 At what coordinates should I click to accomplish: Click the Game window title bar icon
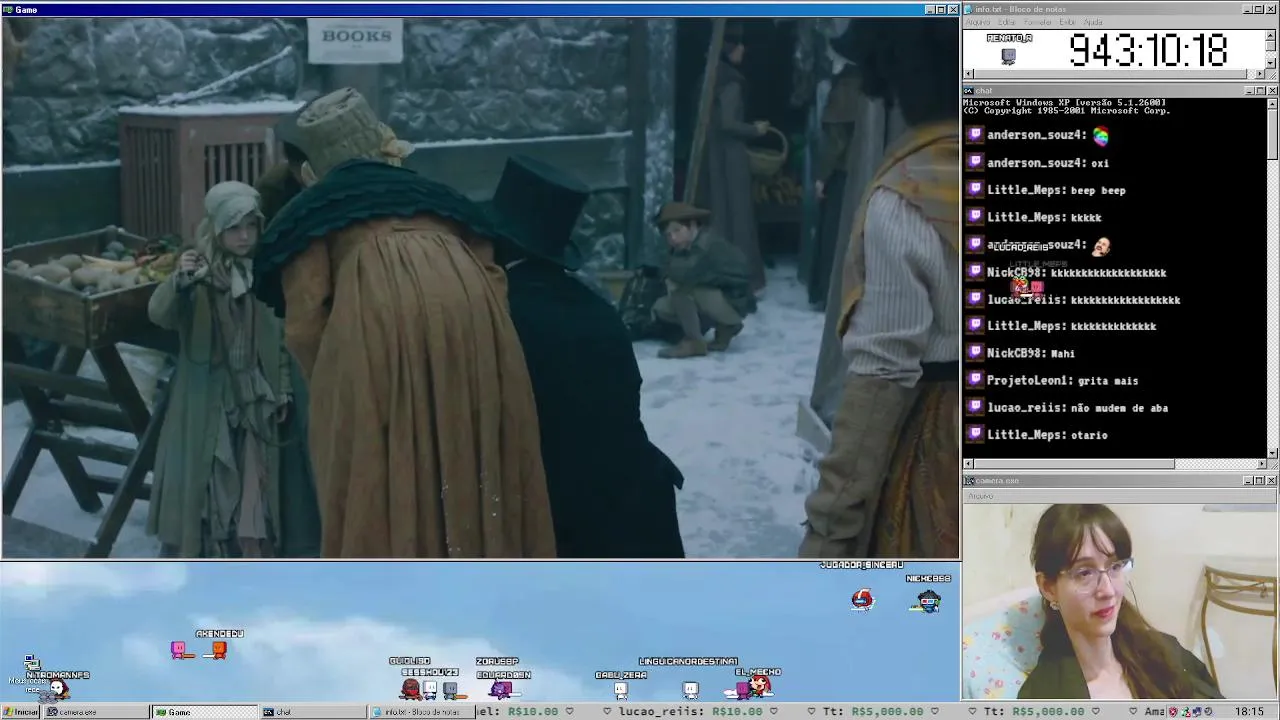pos(8,9)
